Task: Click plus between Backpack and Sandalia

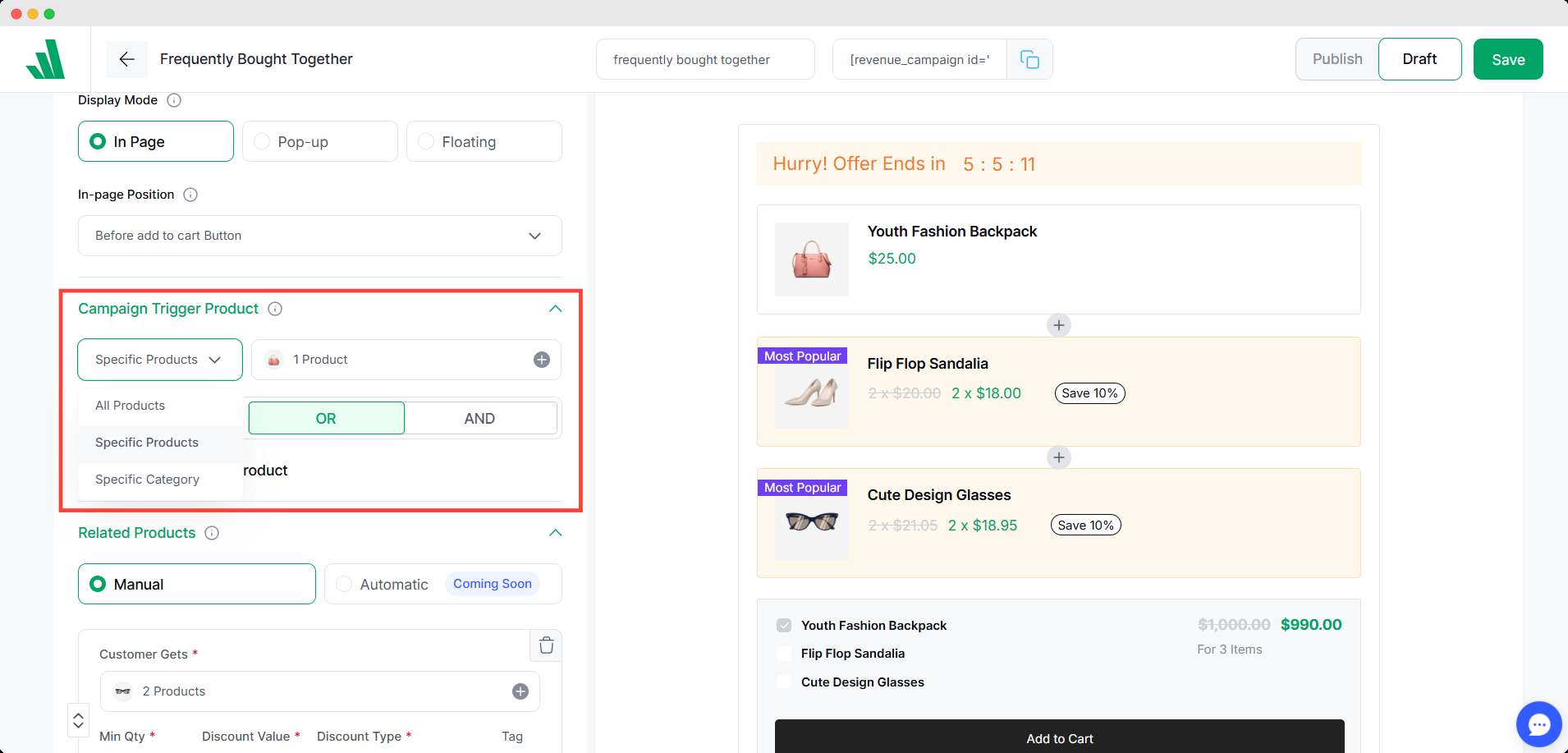Action: point(1059,325)
